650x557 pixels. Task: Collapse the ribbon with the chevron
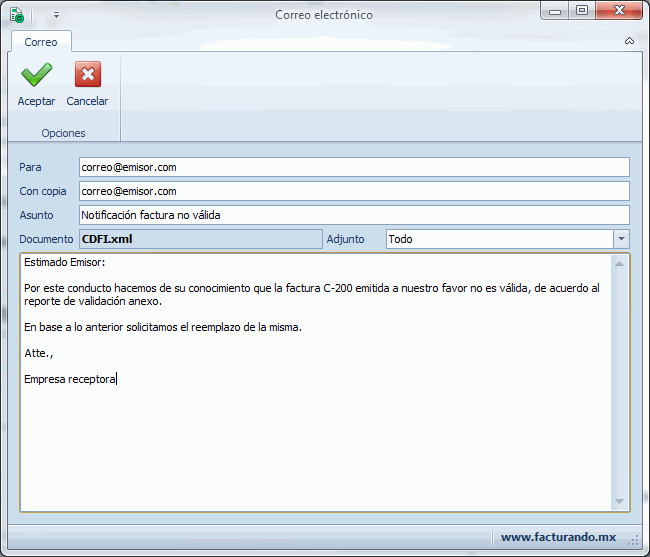(x=629, y=41)
